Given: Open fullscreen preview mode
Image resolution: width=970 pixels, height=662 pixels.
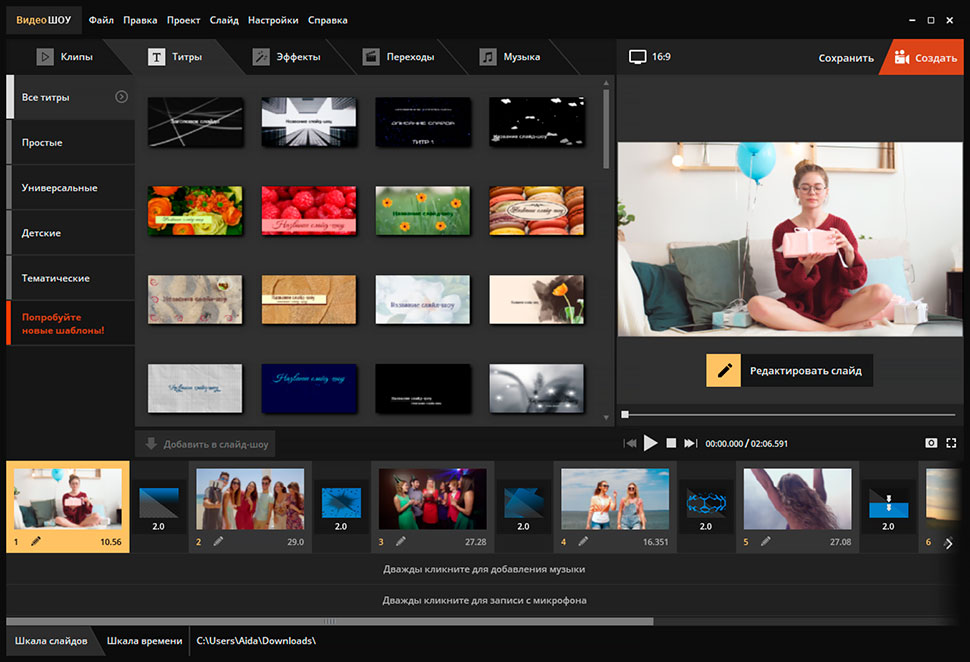Looking at the screenshot, I should click(951, 443).
